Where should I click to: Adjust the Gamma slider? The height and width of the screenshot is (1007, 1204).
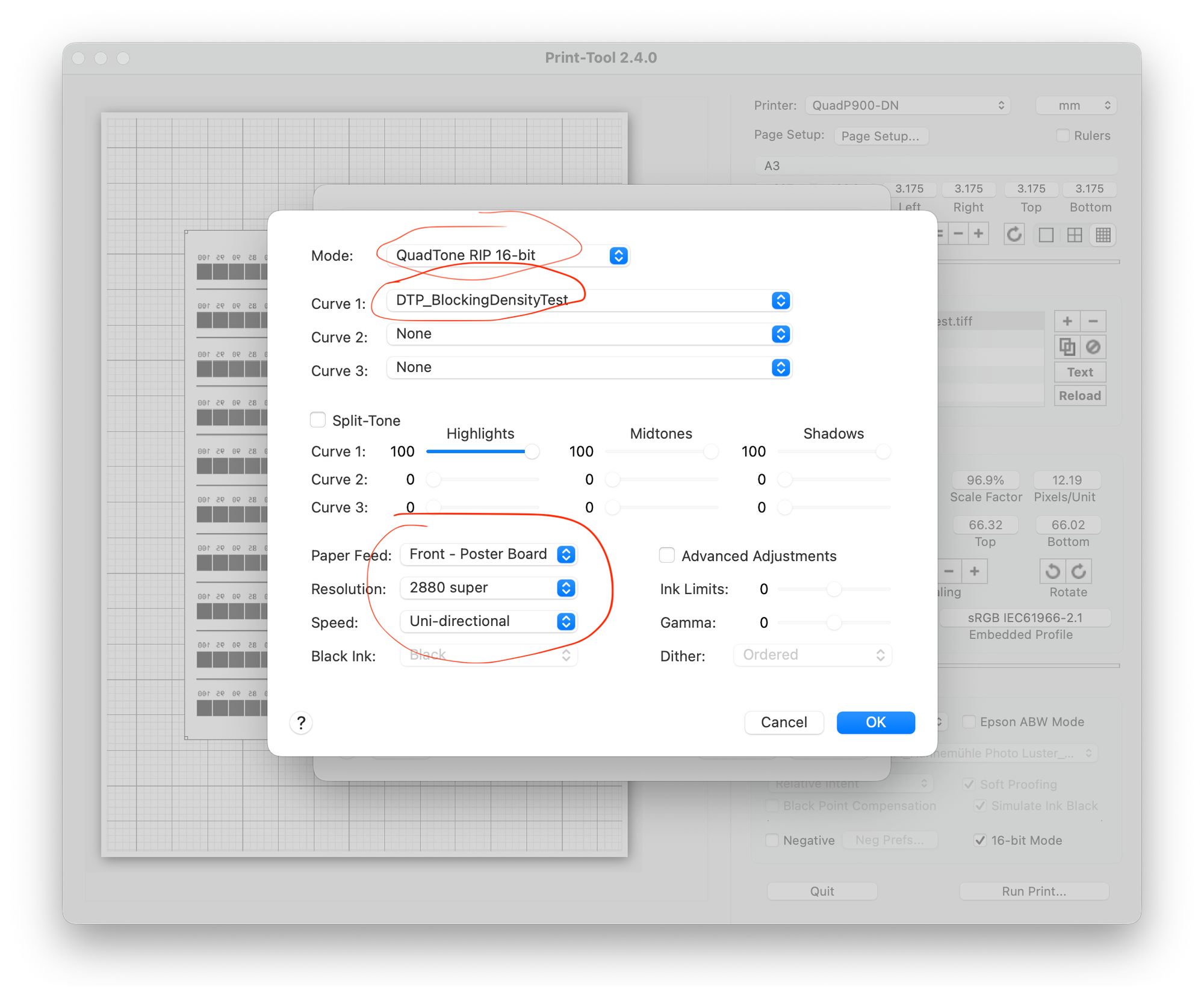tap(834, 622)
